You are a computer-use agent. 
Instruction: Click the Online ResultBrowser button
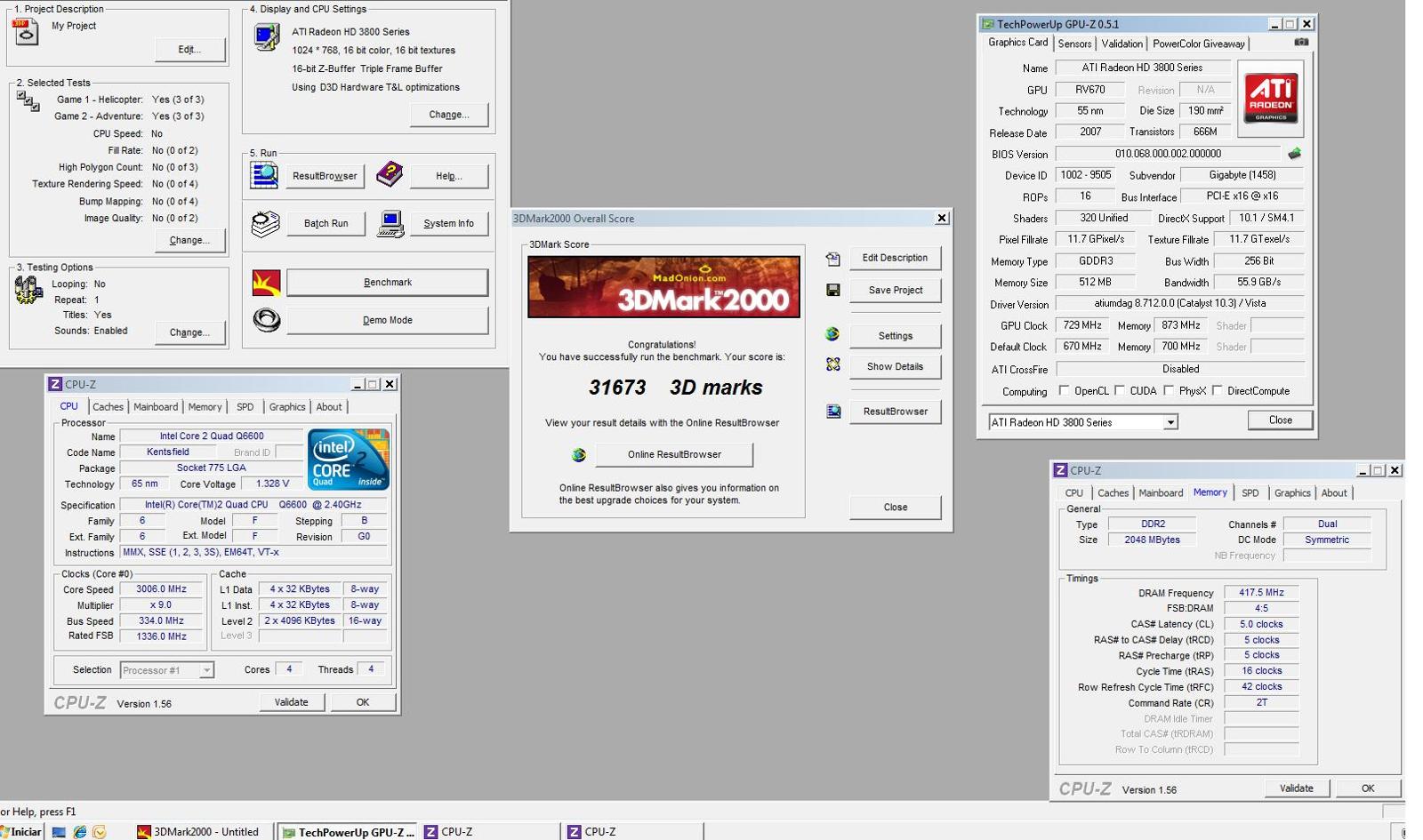[674, 454]
